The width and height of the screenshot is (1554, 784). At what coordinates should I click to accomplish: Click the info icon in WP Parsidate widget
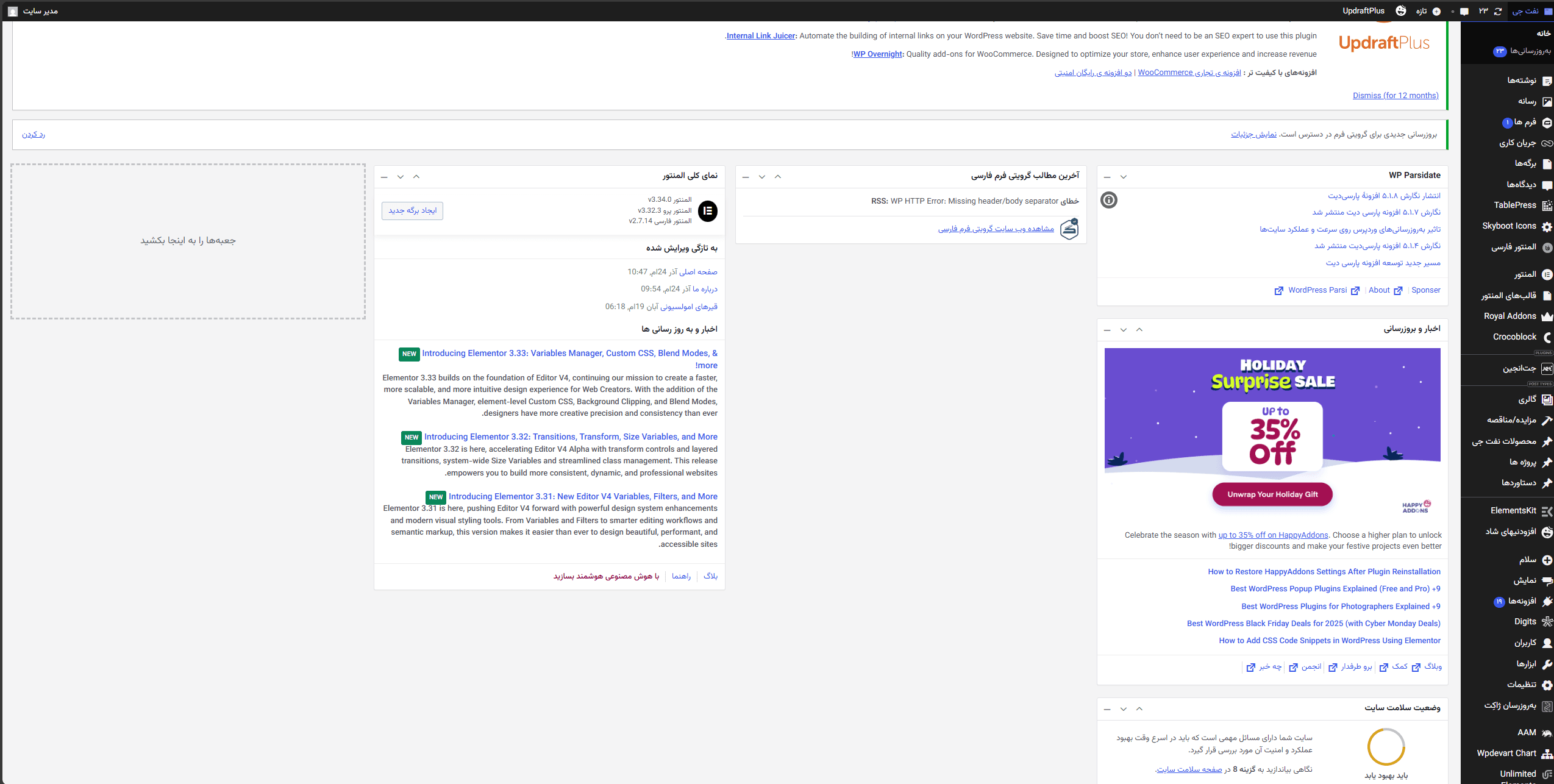(1109, 200)
